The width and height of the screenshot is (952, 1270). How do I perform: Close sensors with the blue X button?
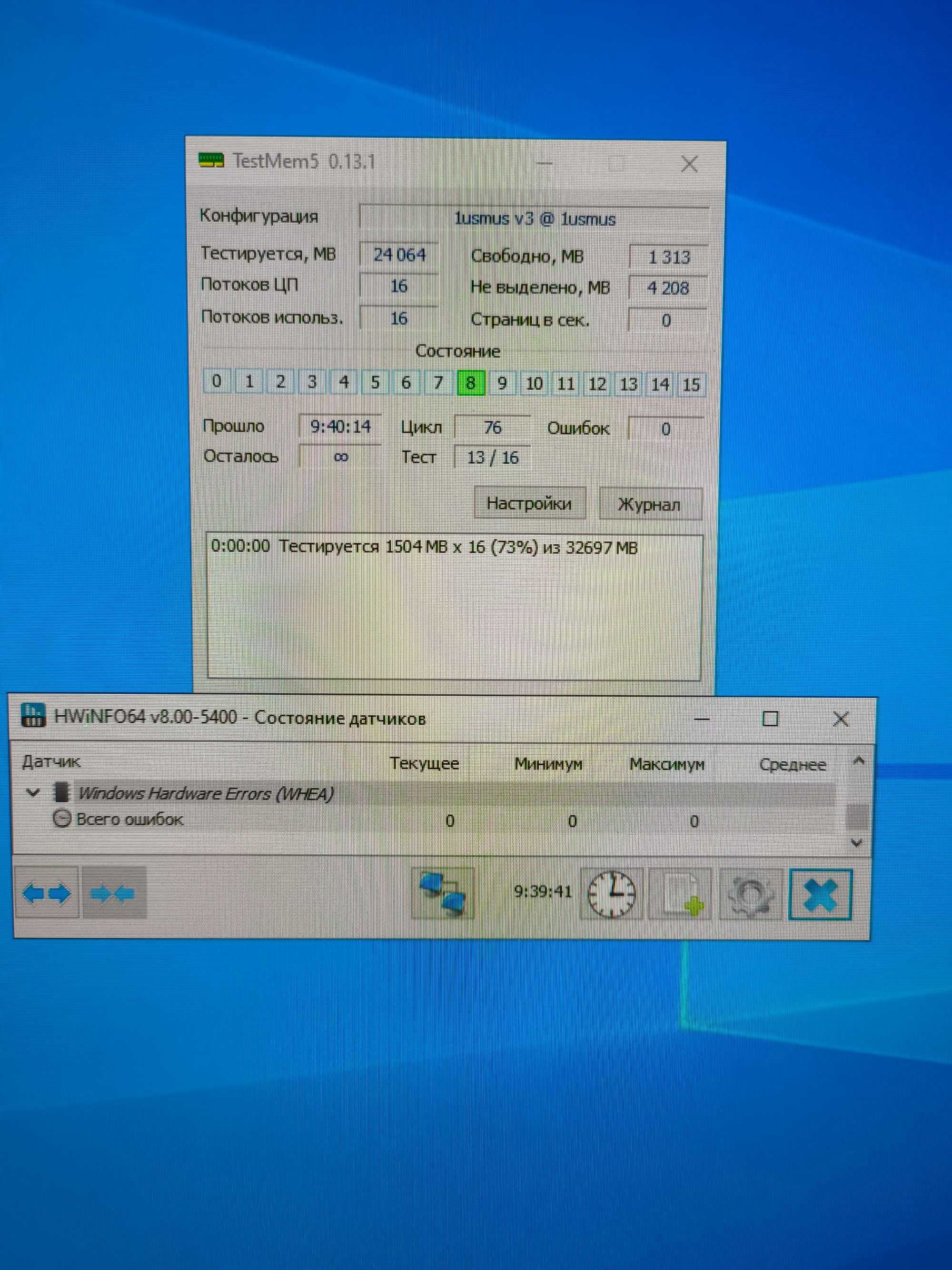820,895
